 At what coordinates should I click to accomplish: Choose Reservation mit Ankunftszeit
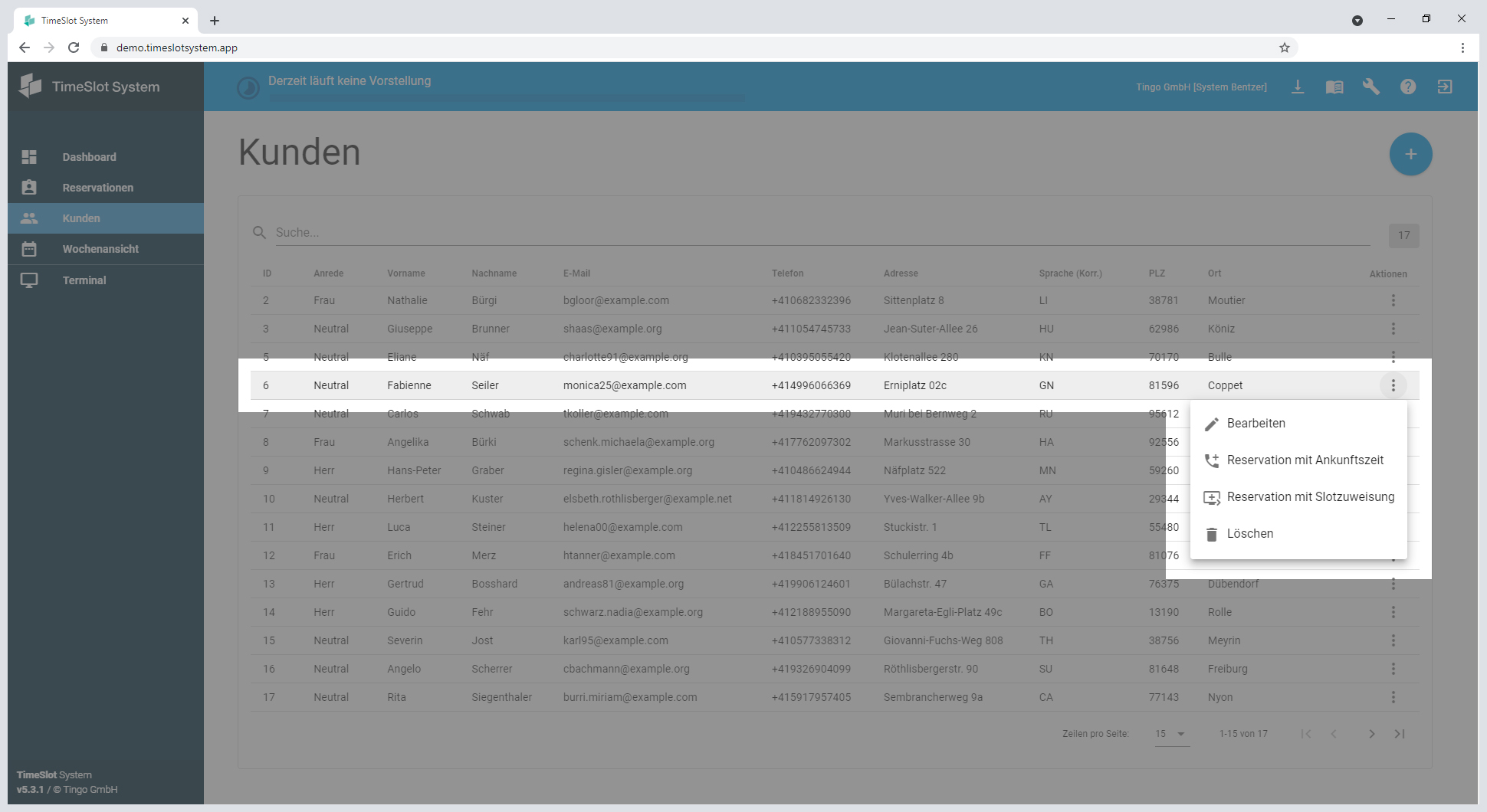1298,460
